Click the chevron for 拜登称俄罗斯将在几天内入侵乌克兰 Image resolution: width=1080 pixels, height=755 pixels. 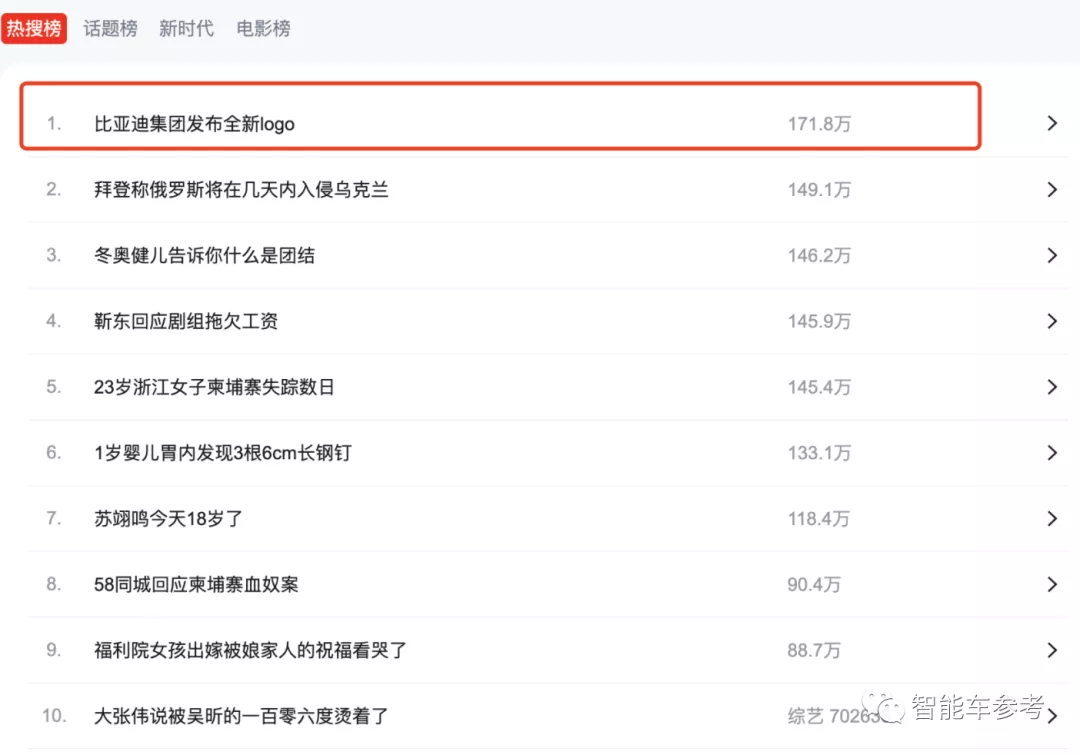1052,189
